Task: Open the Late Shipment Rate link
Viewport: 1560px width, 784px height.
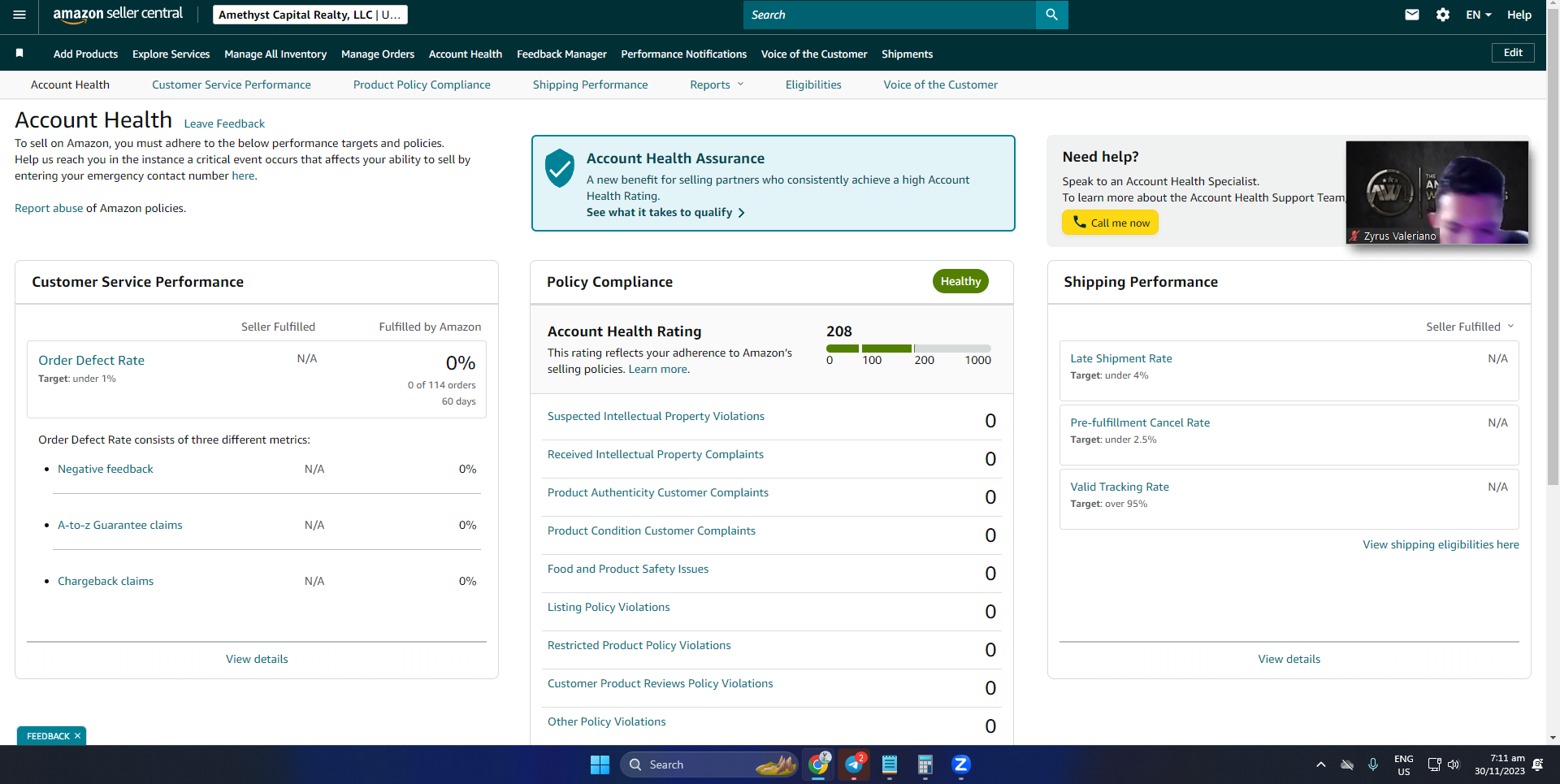Action: [1121, 358]
